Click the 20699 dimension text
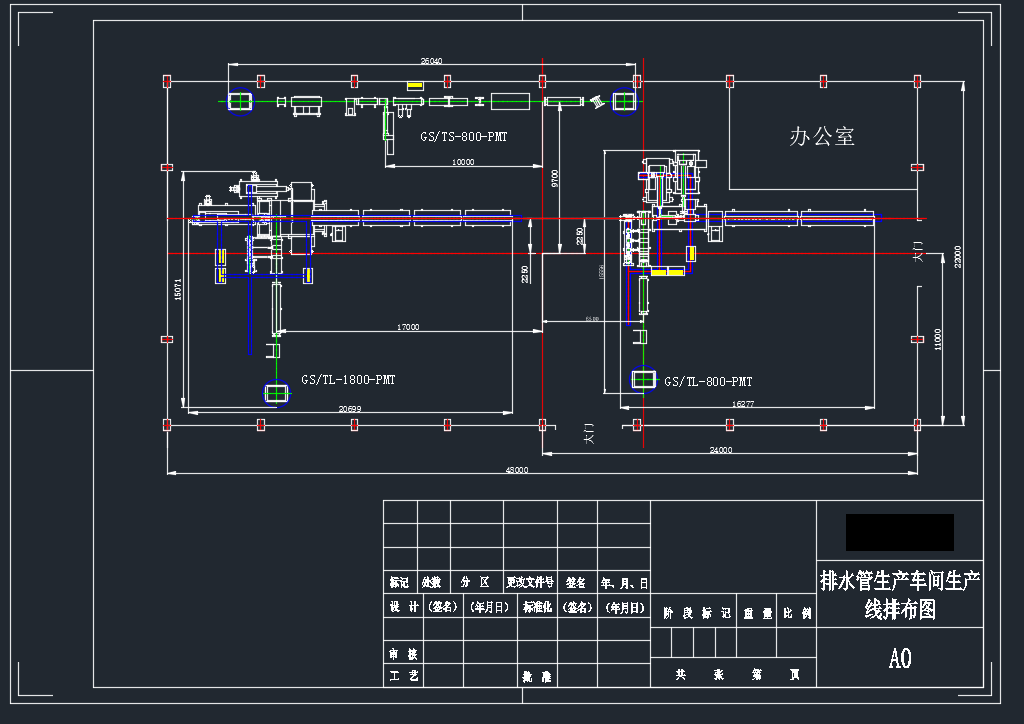The height and width of the screenshot is (724, 1024). [x=349, y=409]
